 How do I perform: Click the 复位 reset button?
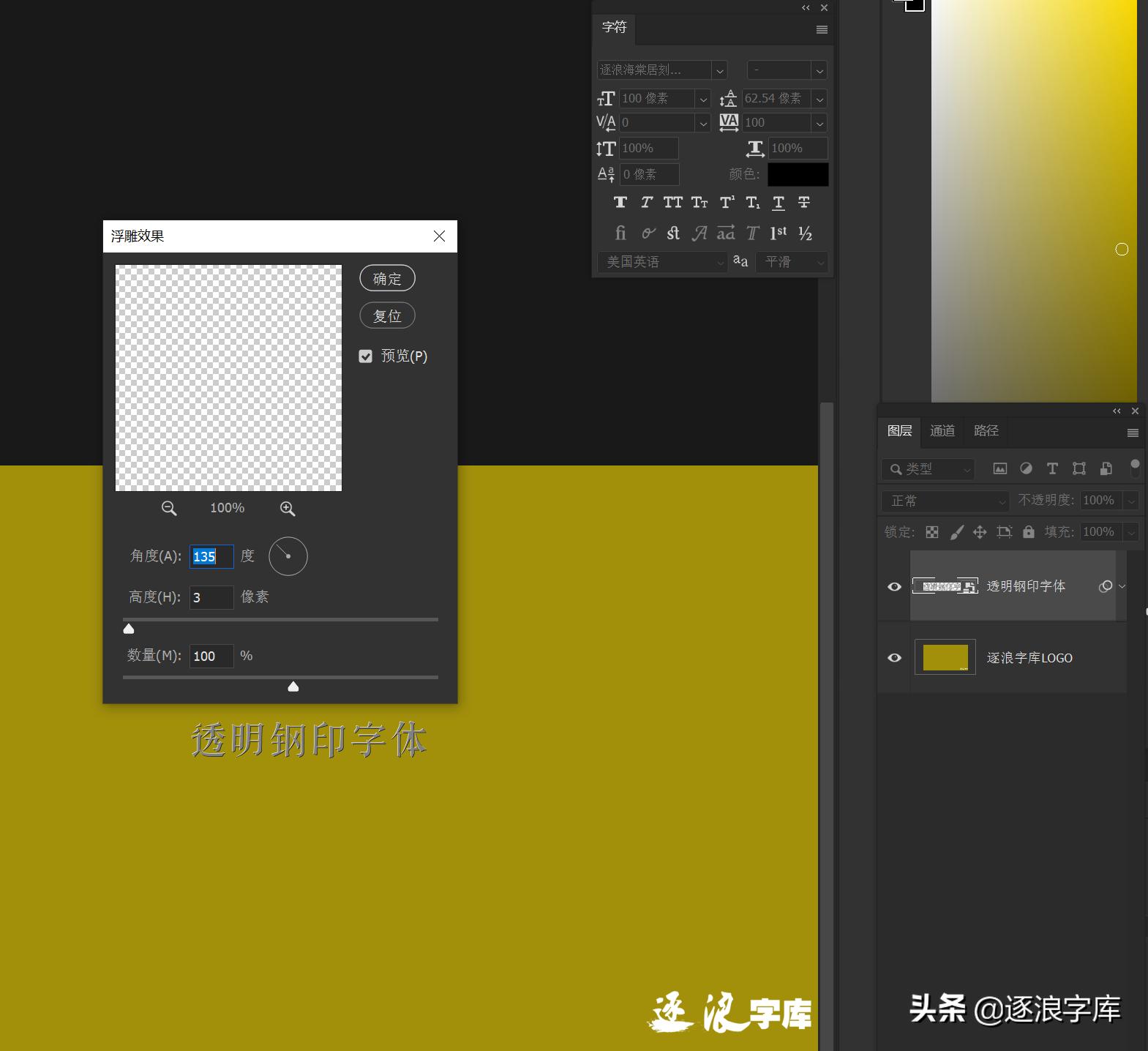coord(387,316)
